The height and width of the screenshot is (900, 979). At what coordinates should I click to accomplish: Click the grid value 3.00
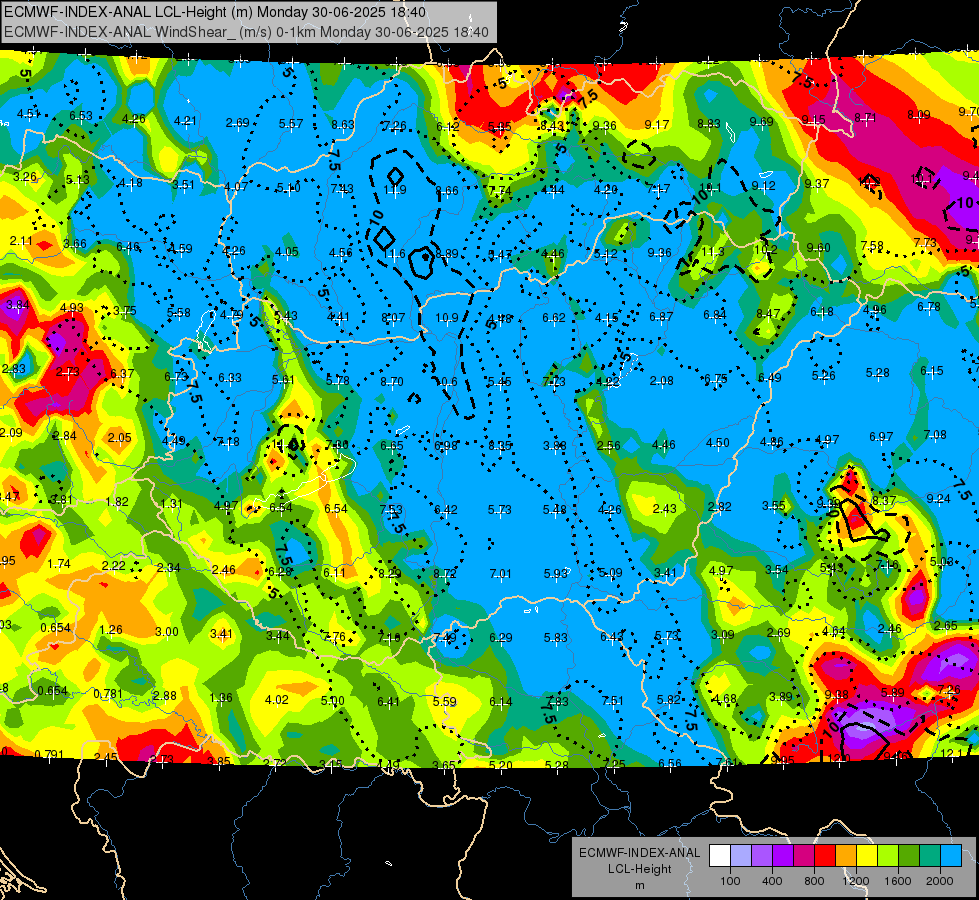167,632
